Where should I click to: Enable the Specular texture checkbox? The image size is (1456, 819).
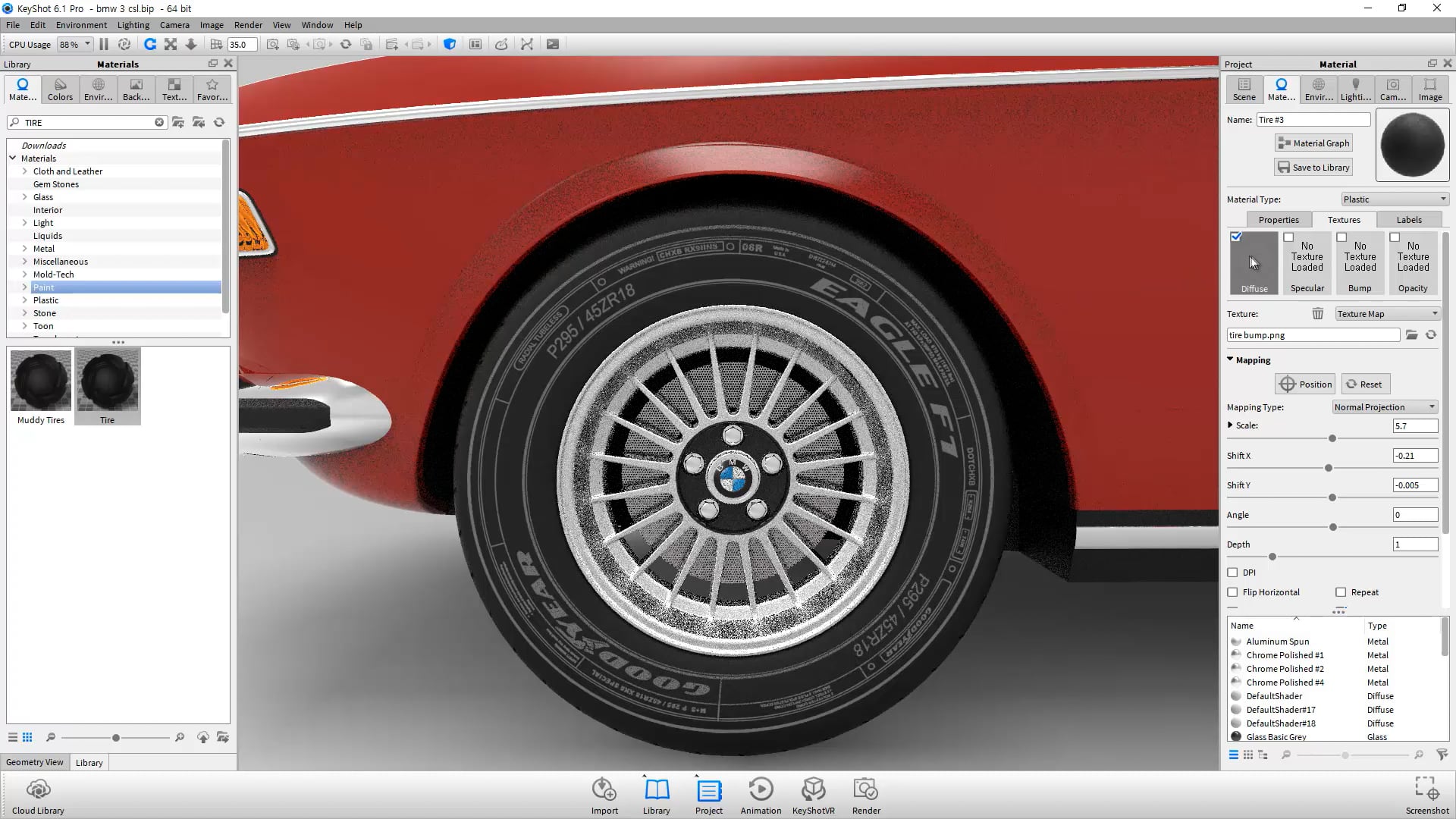pyautogui.click(x=1288, y=237)
